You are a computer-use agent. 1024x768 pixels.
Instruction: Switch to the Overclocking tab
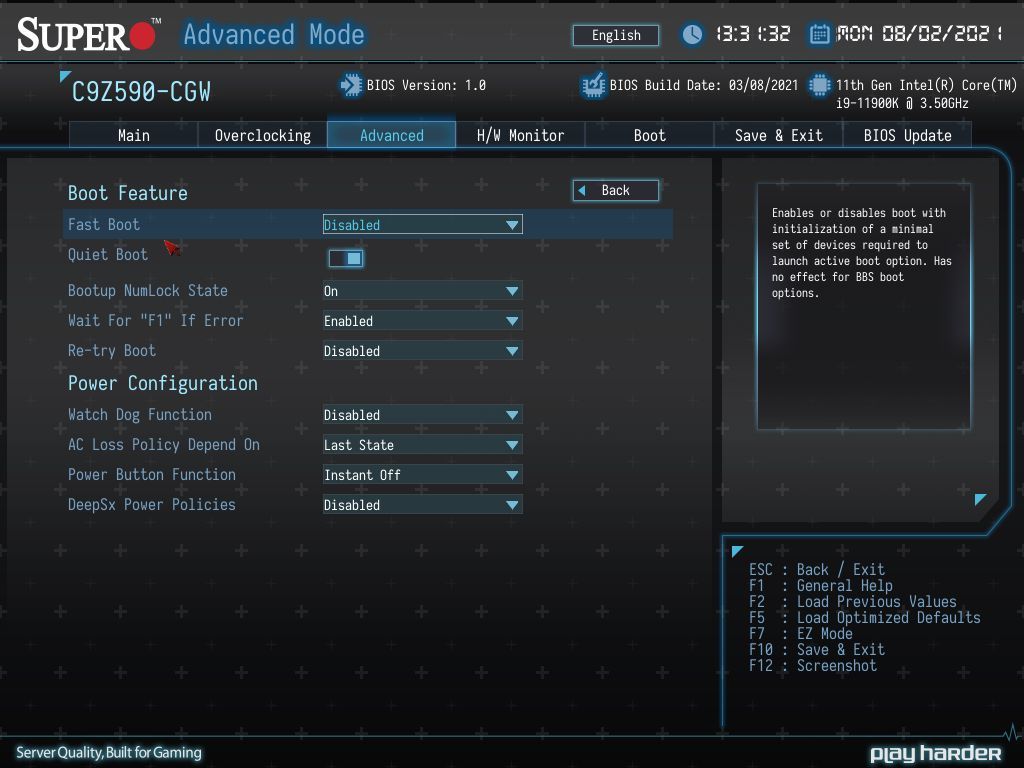263,135
